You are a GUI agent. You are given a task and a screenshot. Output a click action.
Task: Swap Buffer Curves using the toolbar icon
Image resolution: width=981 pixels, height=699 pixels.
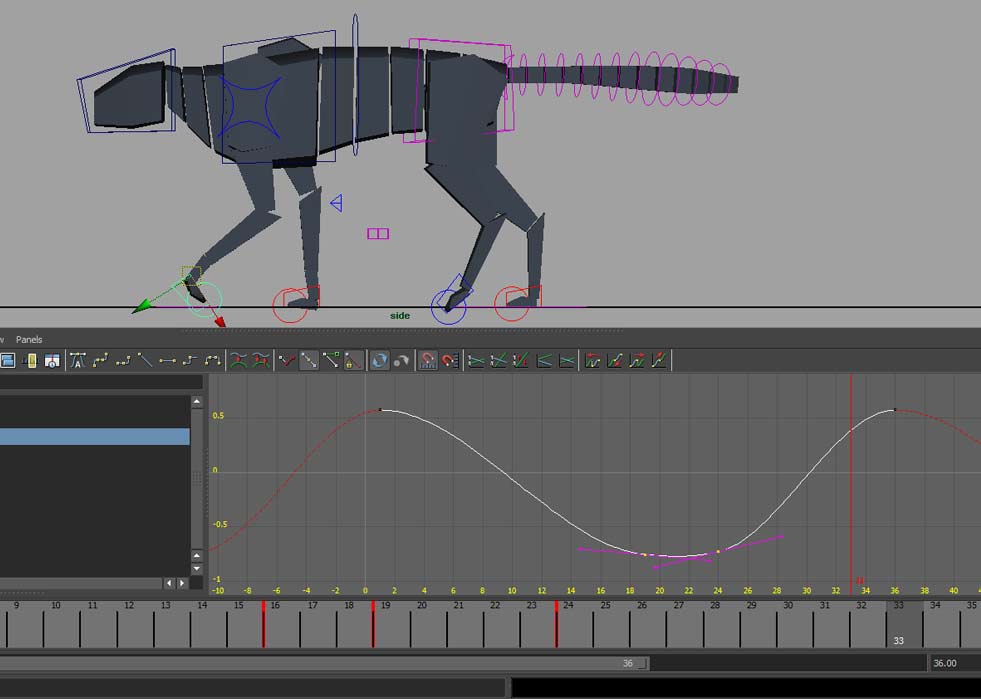[x=261, y=360]
